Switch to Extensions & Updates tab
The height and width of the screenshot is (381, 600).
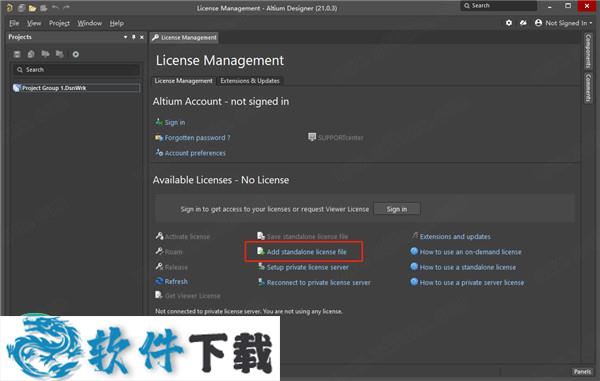(250, 81)
